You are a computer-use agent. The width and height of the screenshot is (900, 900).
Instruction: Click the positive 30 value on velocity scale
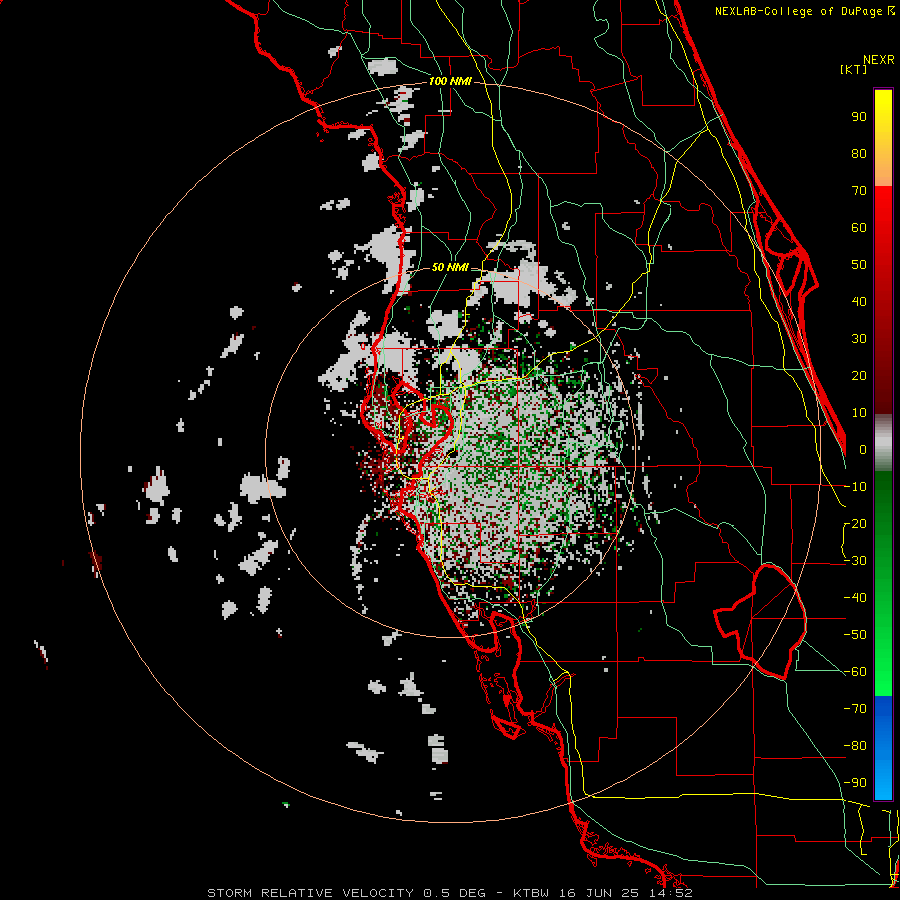(x=859, y=339)
